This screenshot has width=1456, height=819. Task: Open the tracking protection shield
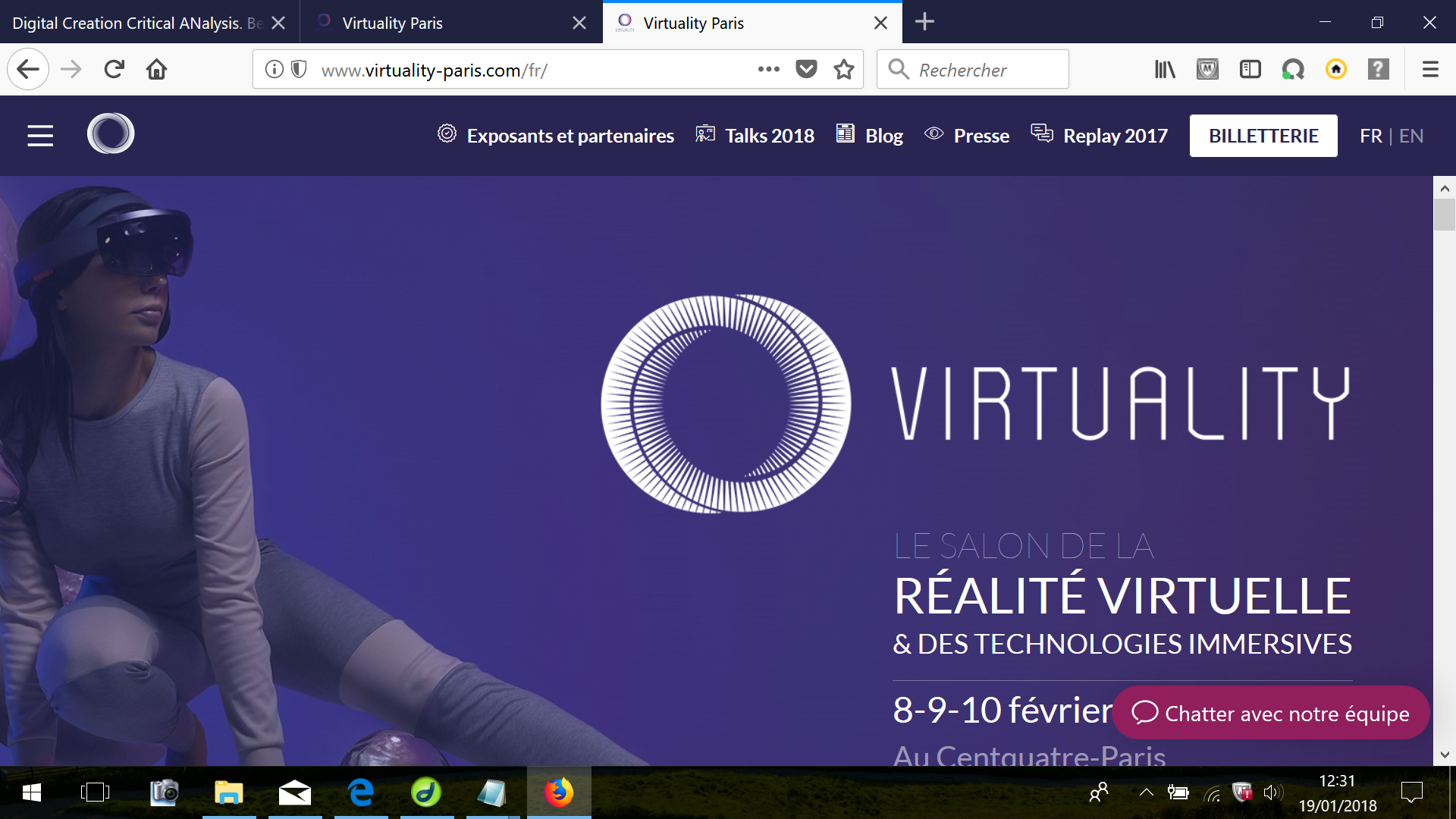(299, 70)
